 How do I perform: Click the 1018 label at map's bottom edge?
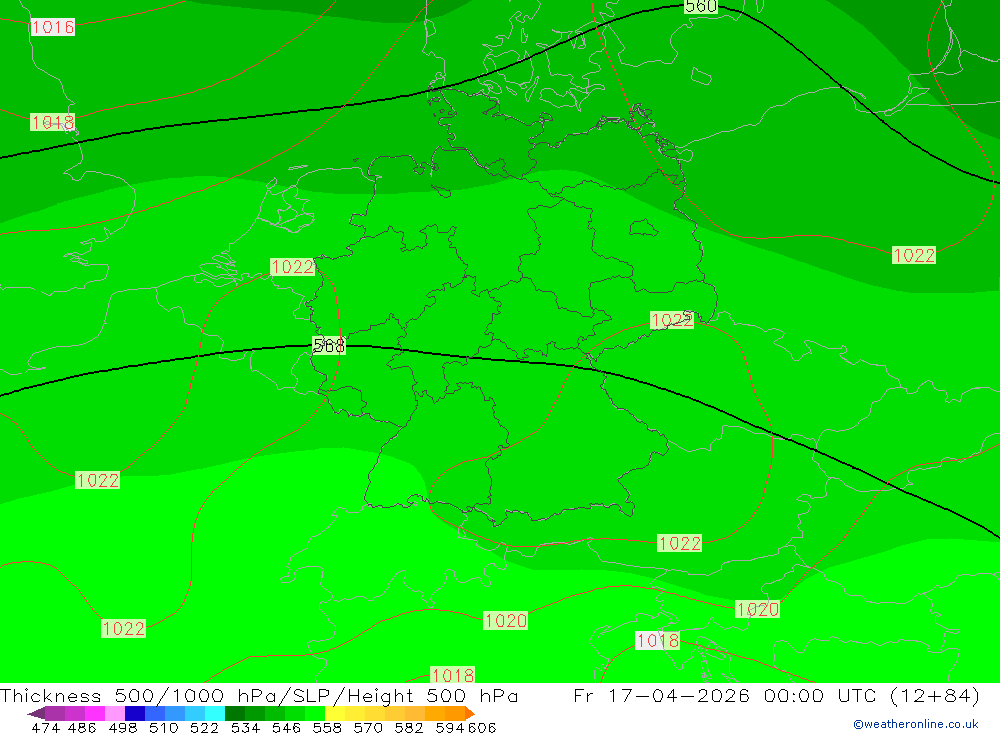click(x=452, y=674)
